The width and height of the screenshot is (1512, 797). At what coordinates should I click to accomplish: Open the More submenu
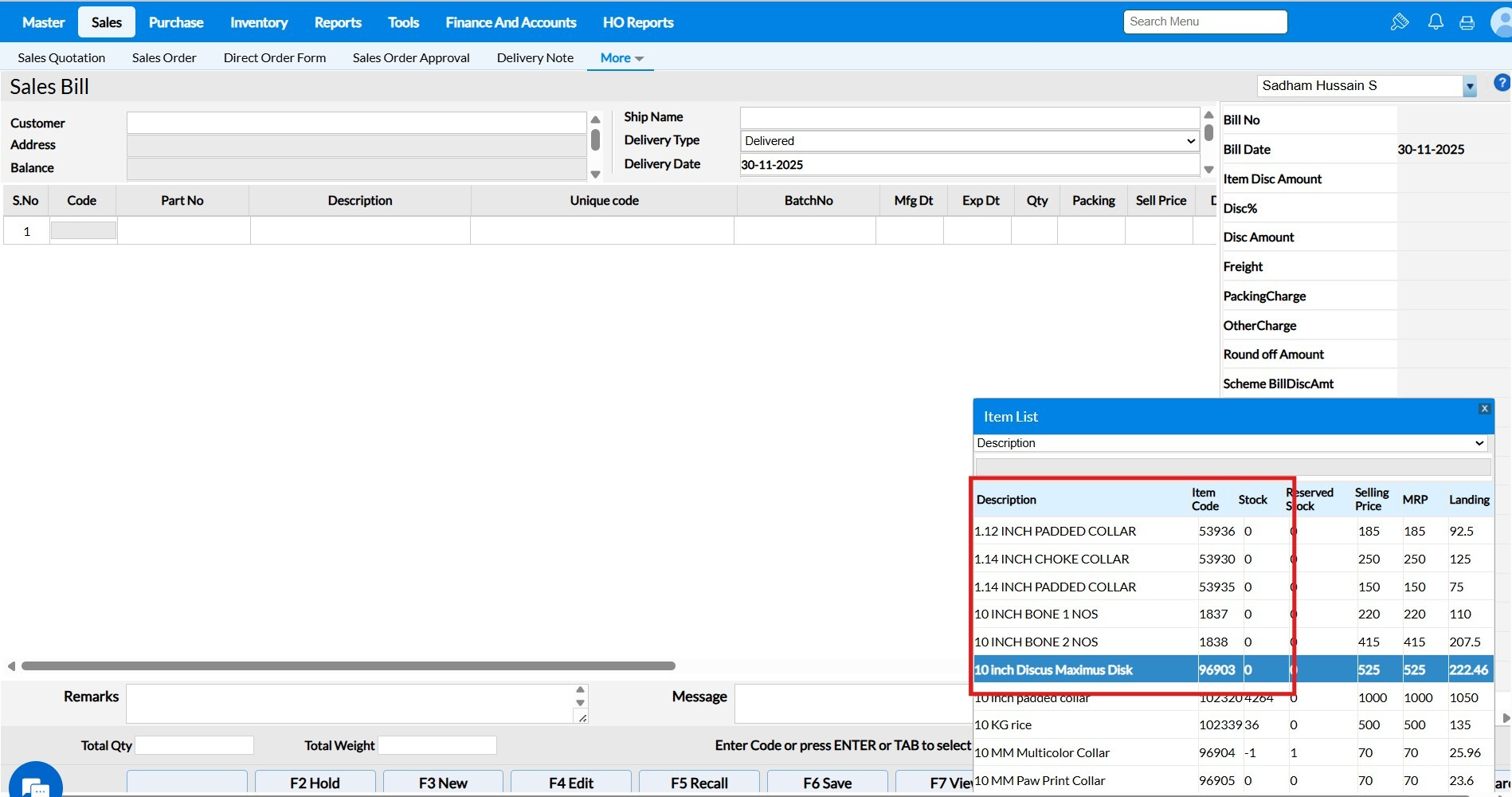pyautogui.click(x=621, y=58)
